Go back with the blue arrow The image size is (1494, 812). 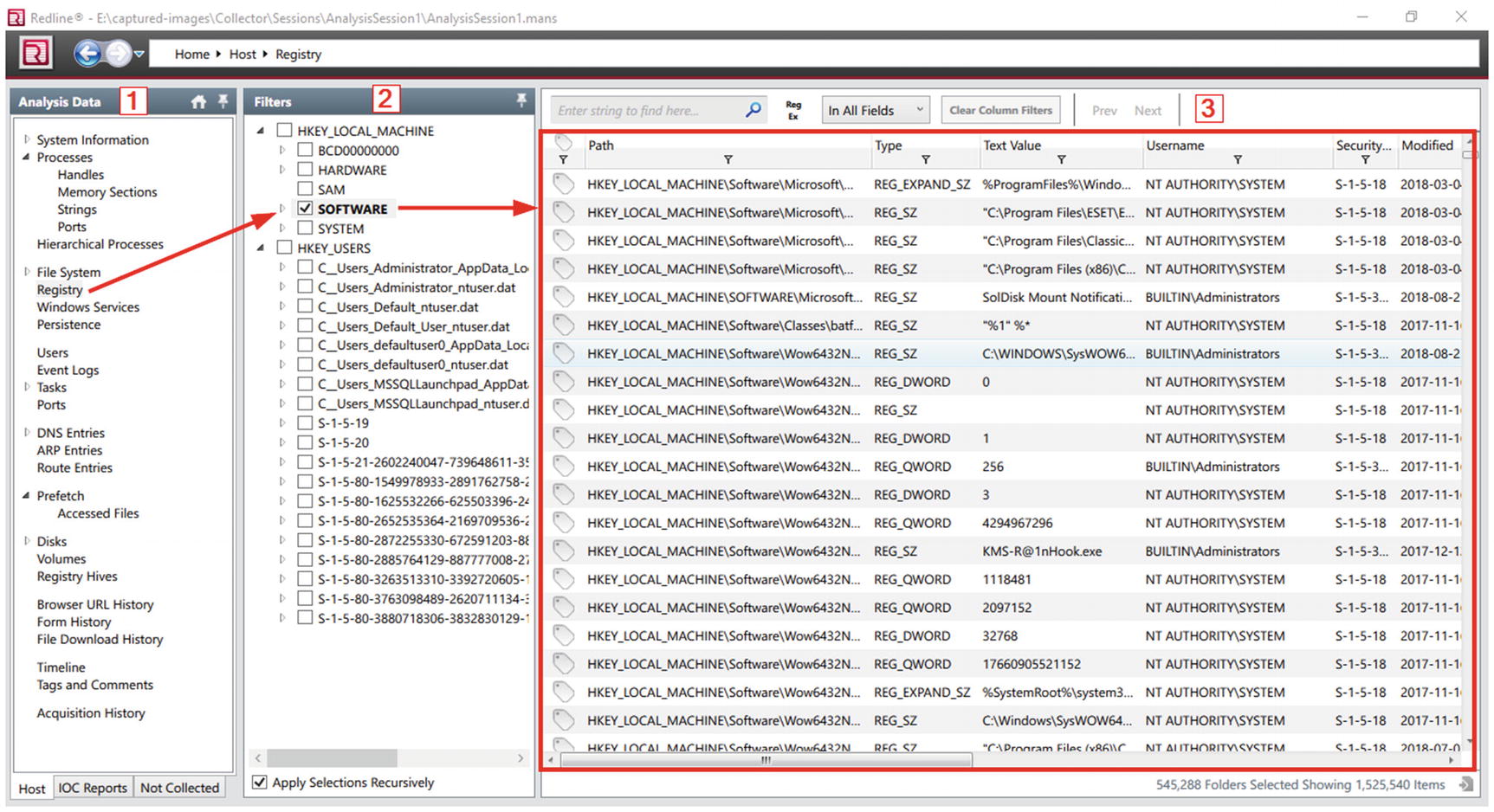(x=87, y=54)
